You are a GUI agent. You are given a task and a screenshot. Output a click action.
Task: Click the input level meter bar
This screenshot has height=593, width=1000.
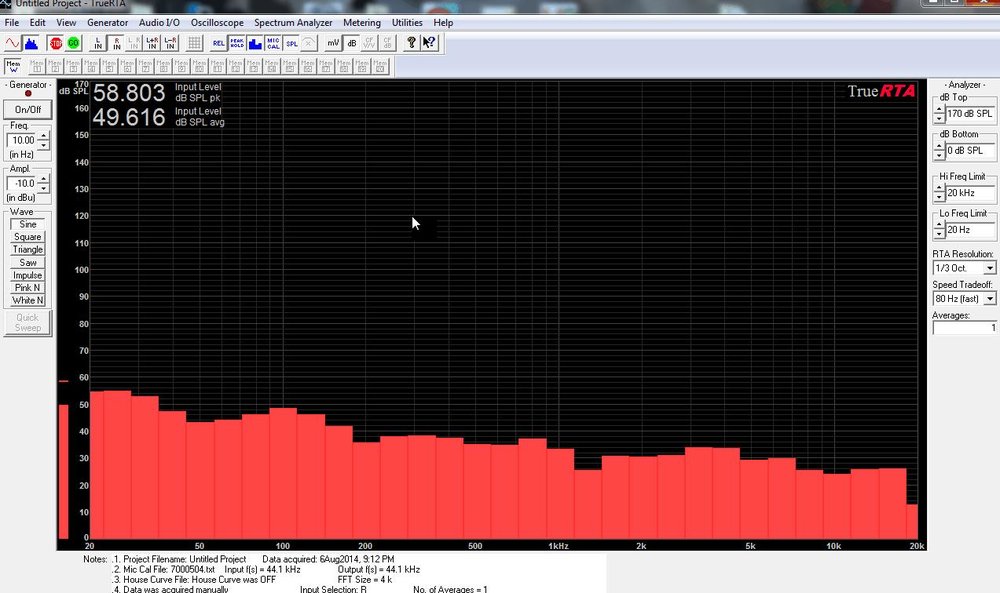tap(63, 471)
